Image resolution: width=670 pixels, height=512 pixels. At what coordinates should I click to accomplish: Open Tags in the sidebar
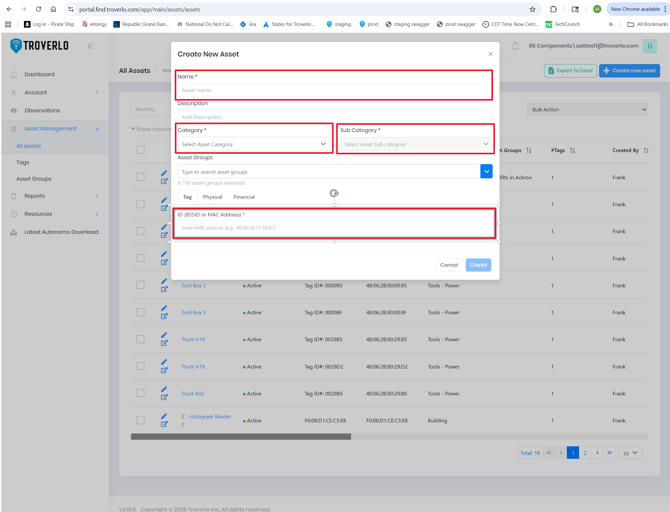click(x=23, y=162)
